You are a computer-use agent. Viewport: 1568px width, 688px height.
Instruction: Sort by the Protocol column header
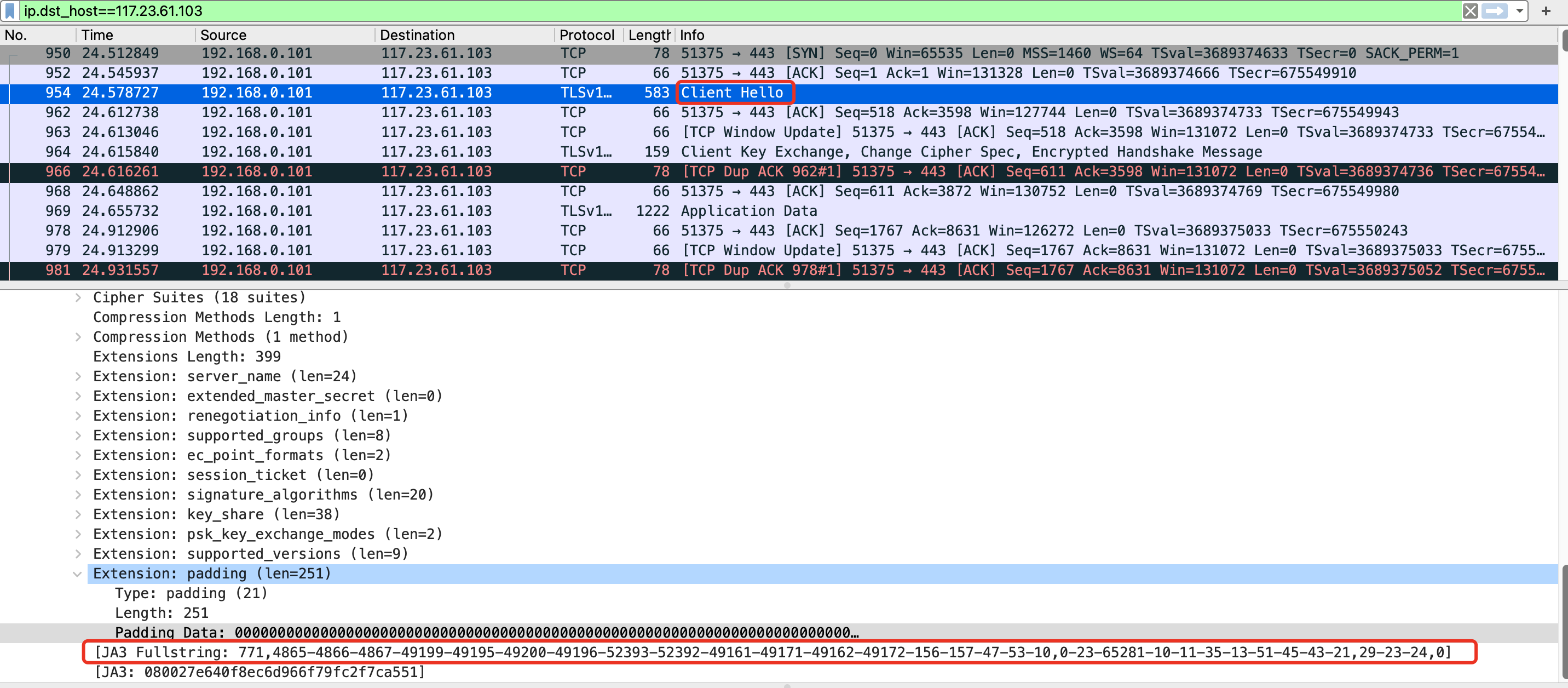point(586,35)
